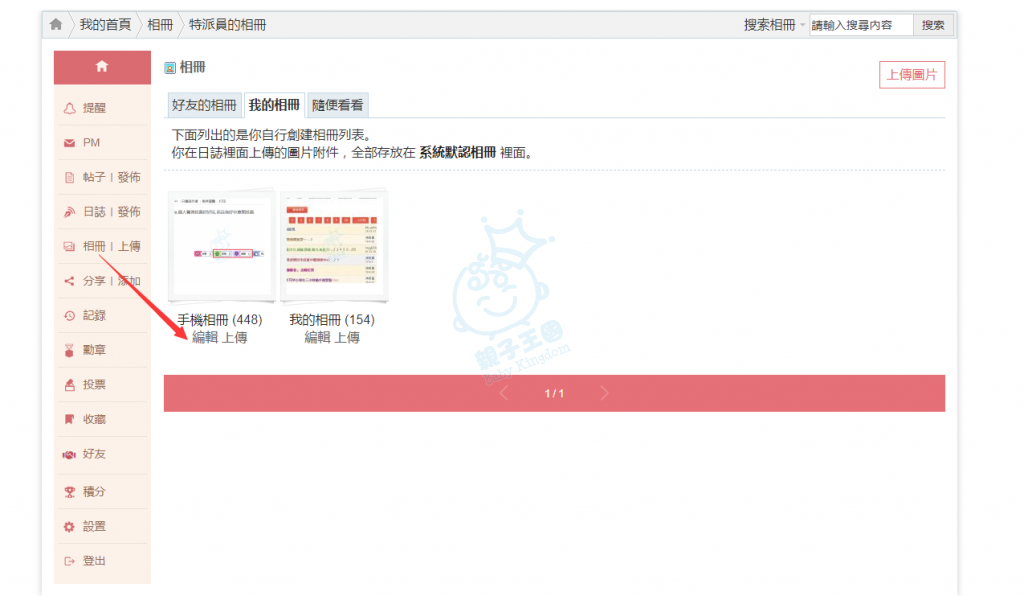Click the 登出 logout icon
Viewport: 1024px width, 596px height.
tap(69, 561)
